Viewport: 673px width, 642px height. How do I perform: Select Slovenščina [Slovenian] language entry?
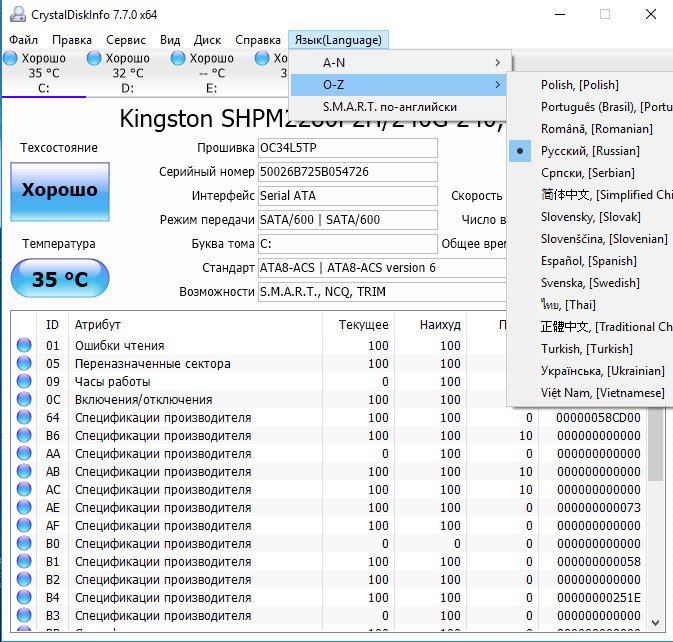[591, 239]
